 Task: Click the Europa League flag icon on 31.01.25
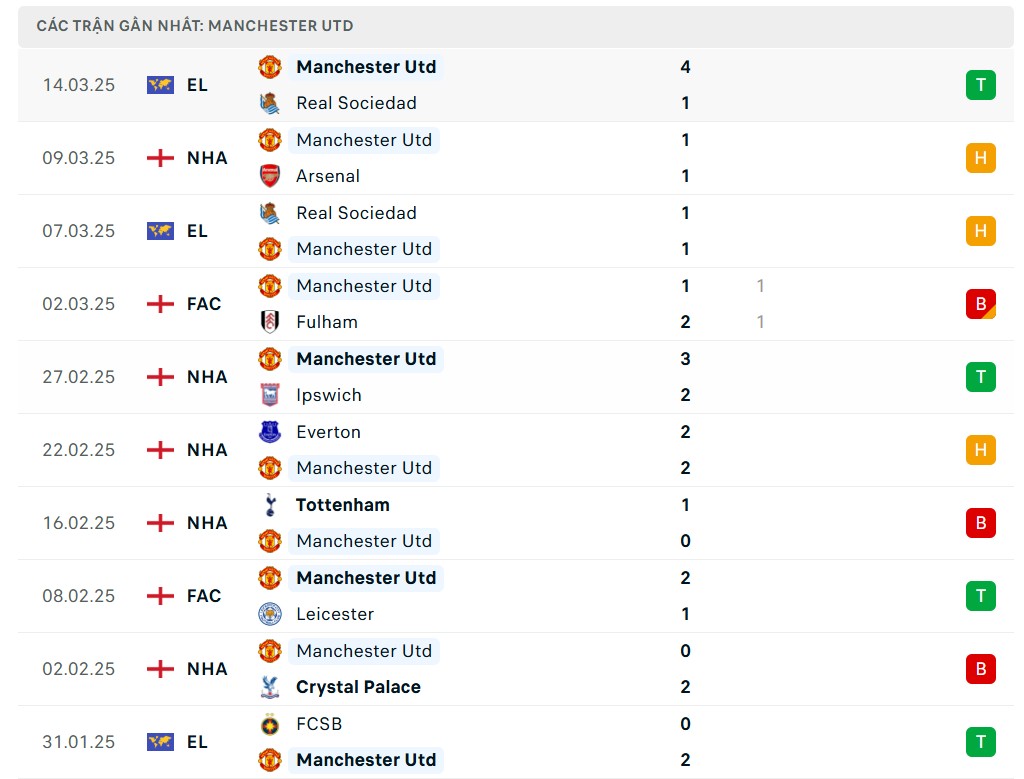pos(160,742)
